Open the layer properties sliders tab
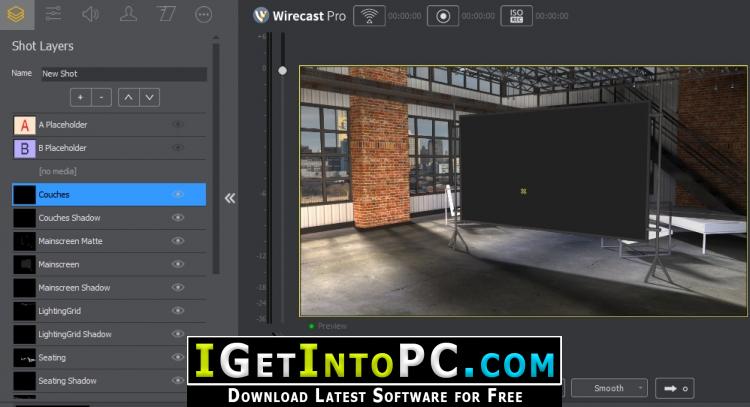 point(53,14)
